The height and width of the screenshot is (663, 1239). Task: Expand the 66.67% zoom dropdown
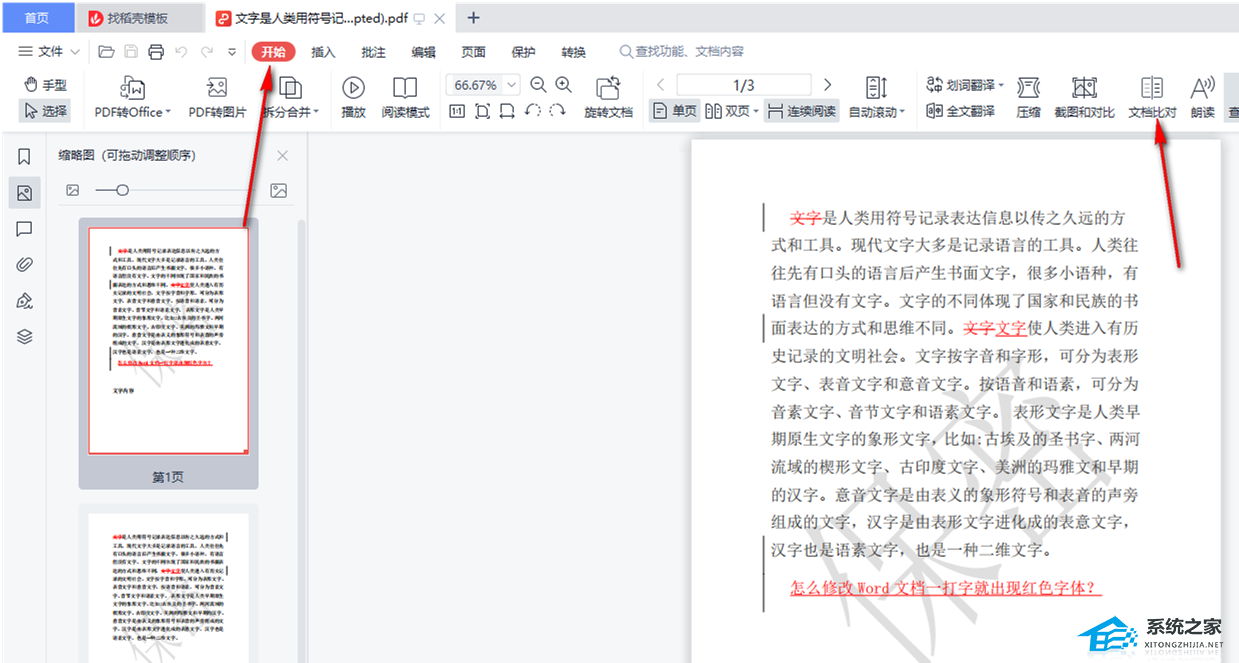point(512,85)
